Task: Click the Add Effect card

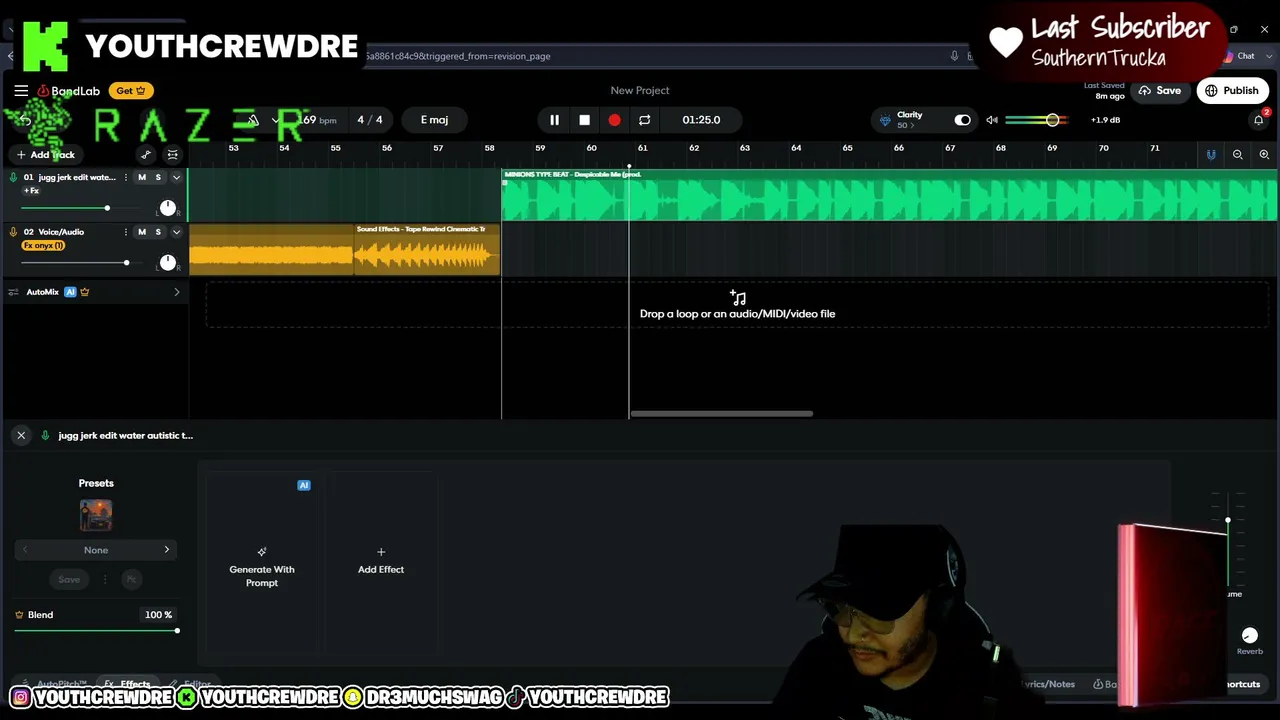Action: click(x=381, y=566)
